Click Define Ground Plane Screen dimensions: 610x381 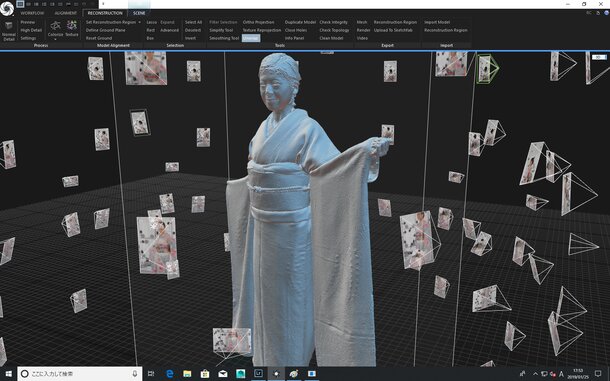tap(105, 30)
